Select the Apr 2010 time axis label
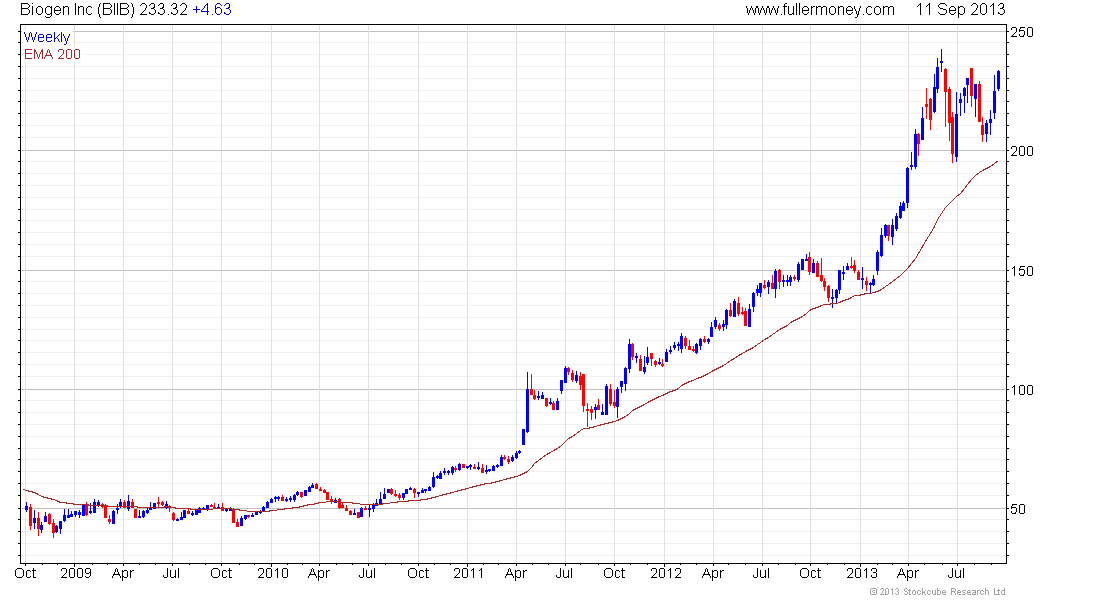Image resolution: width=1100 pixels, height=600 pixels. pos(319,573)
